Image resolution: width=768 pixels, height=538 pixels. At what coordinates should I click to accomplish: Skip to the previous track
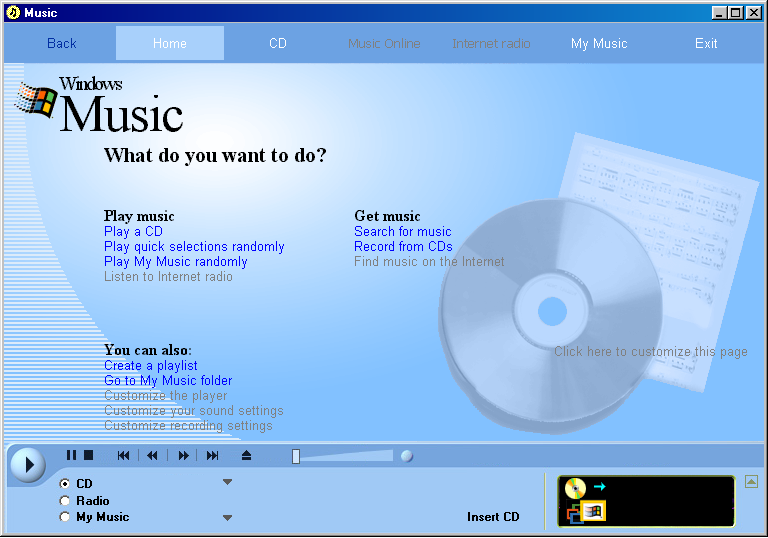click(x=123, y=456)
